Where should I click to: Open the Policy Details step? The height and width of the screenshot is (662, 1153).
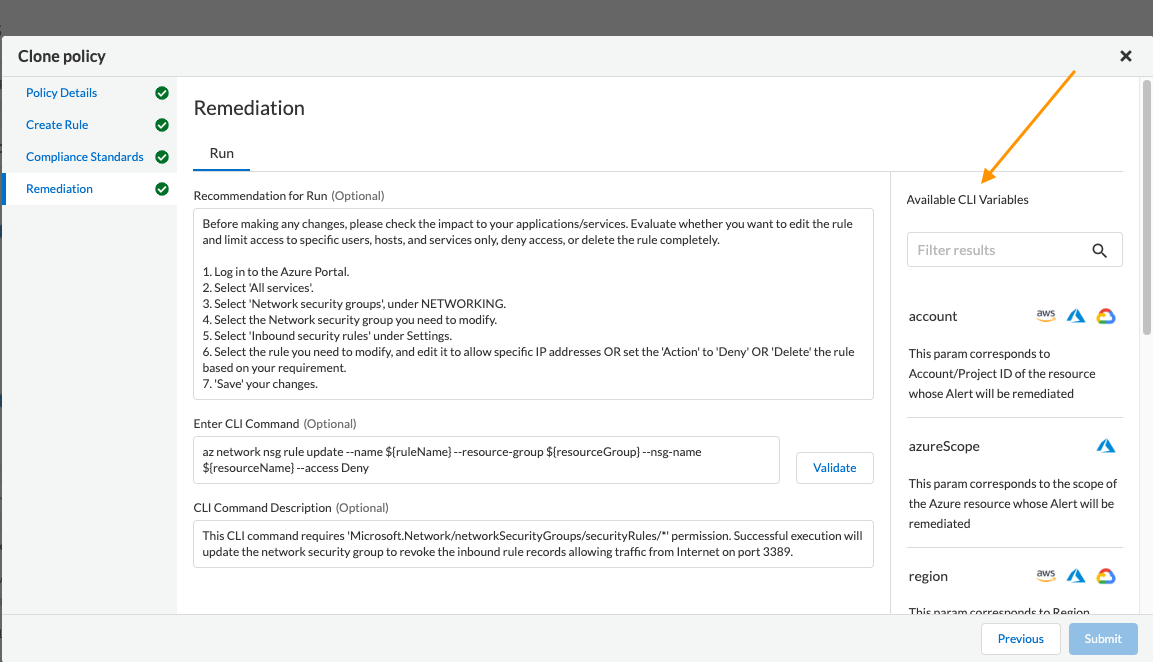[x=62, y=93]
